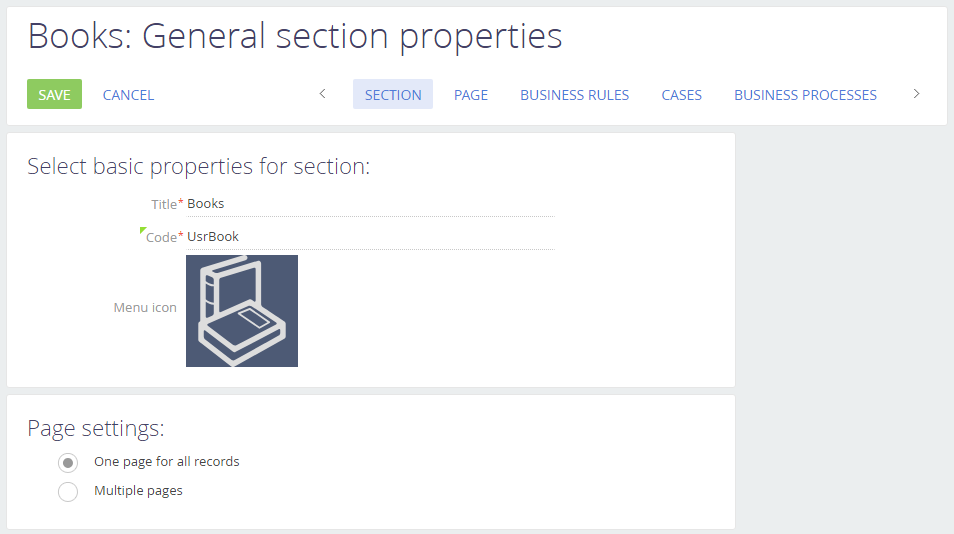Click the green corner marker beside Code
The image size is (954, 534).
[x=143, y=231]
